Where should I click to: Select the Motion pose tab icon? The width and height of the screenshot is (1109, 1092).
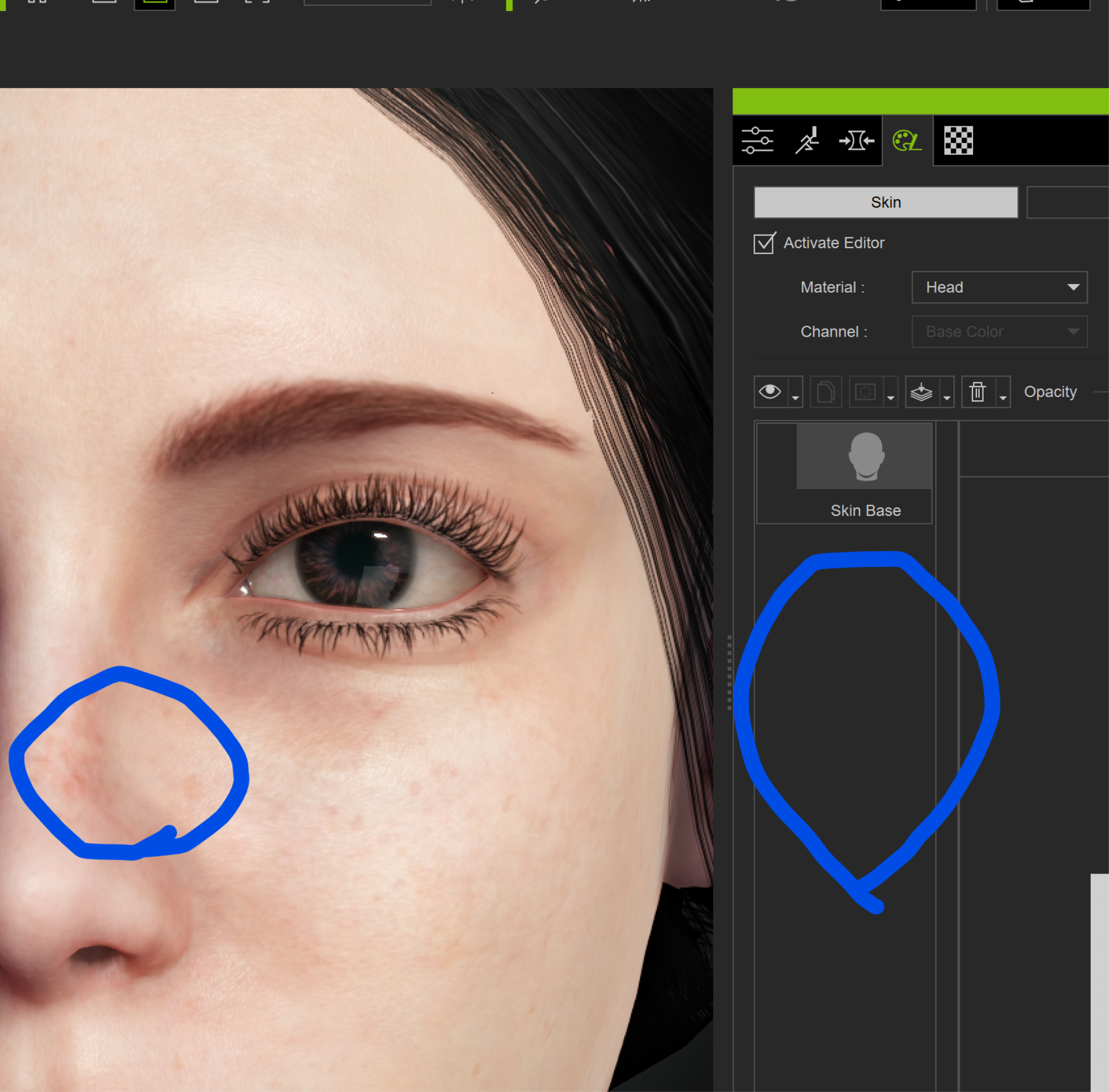807,140
